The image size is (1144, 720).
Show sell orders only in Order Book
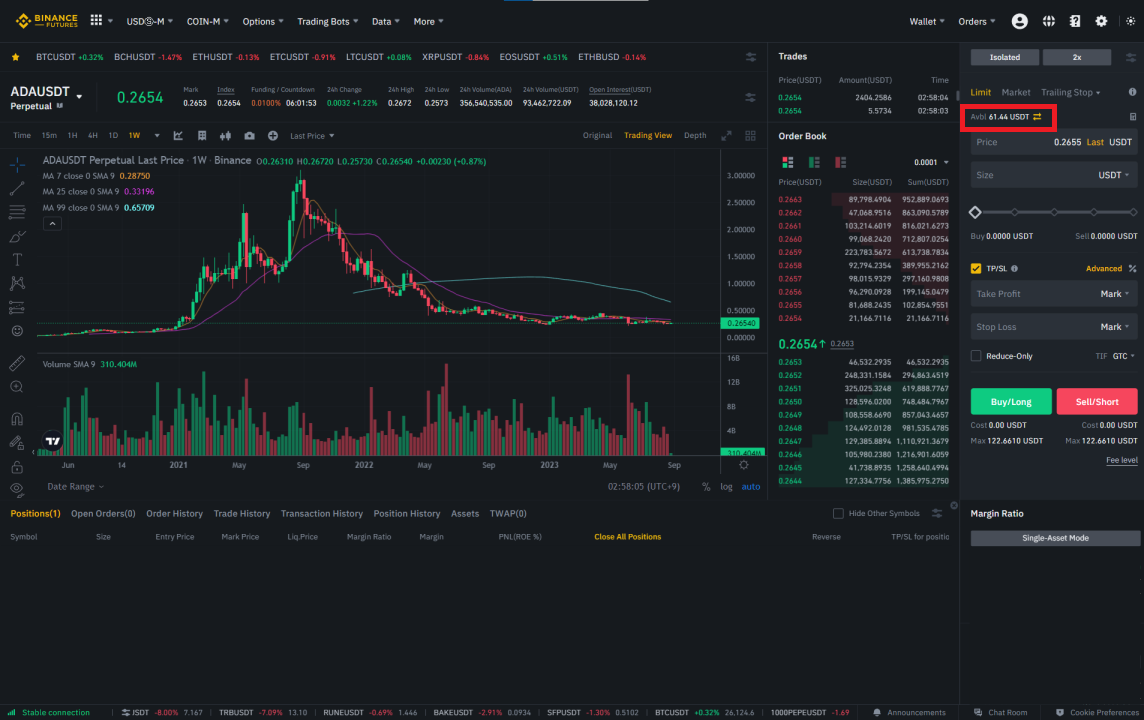840,162
